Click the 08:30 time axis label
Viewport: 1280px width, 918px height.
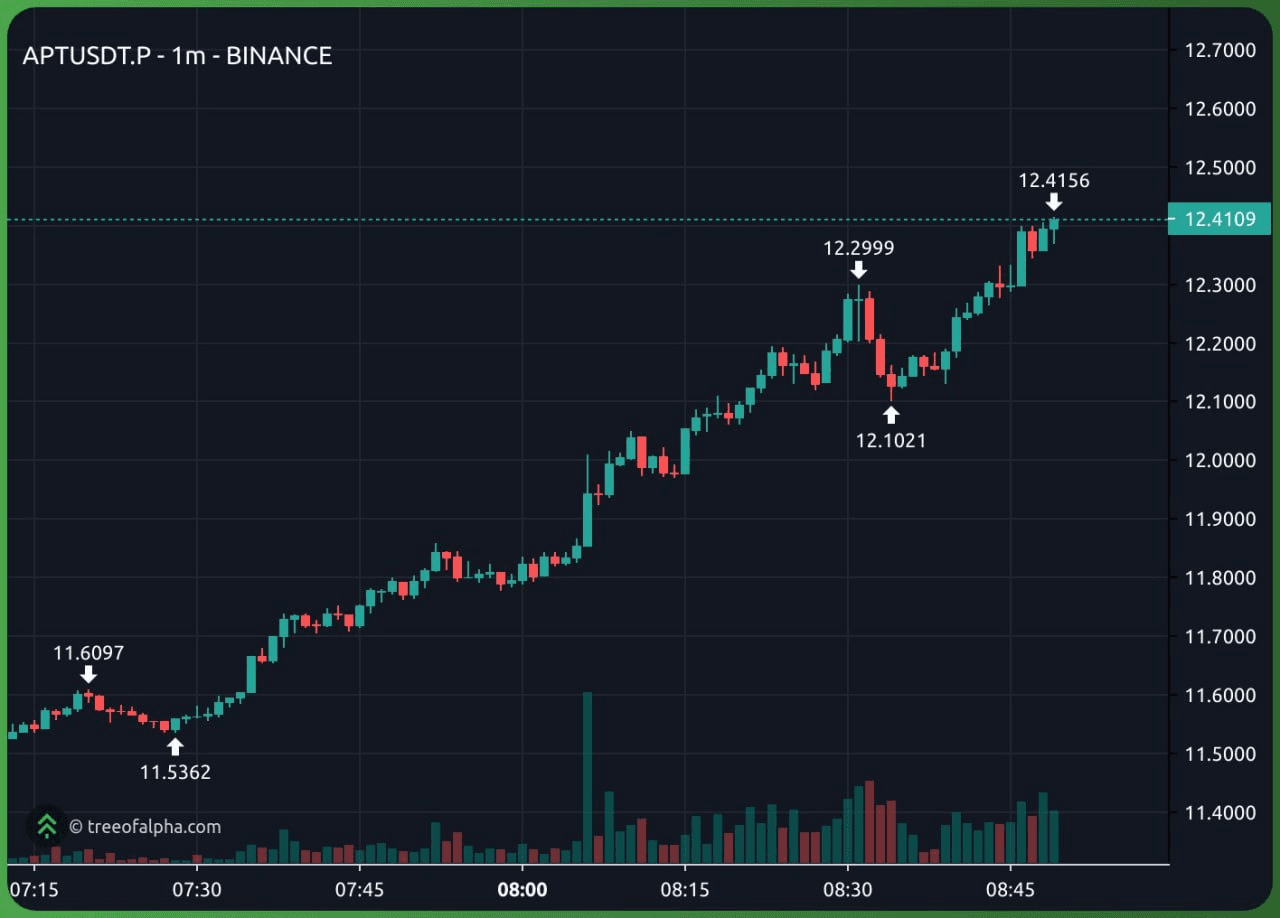847,889
